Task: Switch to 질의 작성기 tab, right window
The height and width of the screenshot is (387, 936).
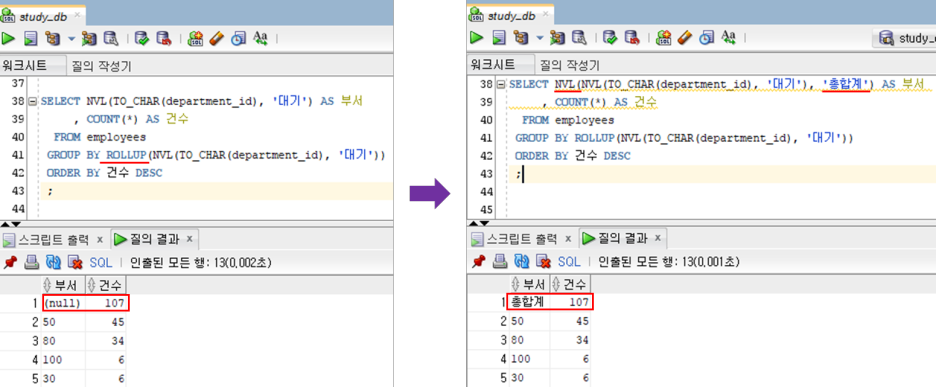Action: click(569, 66)
